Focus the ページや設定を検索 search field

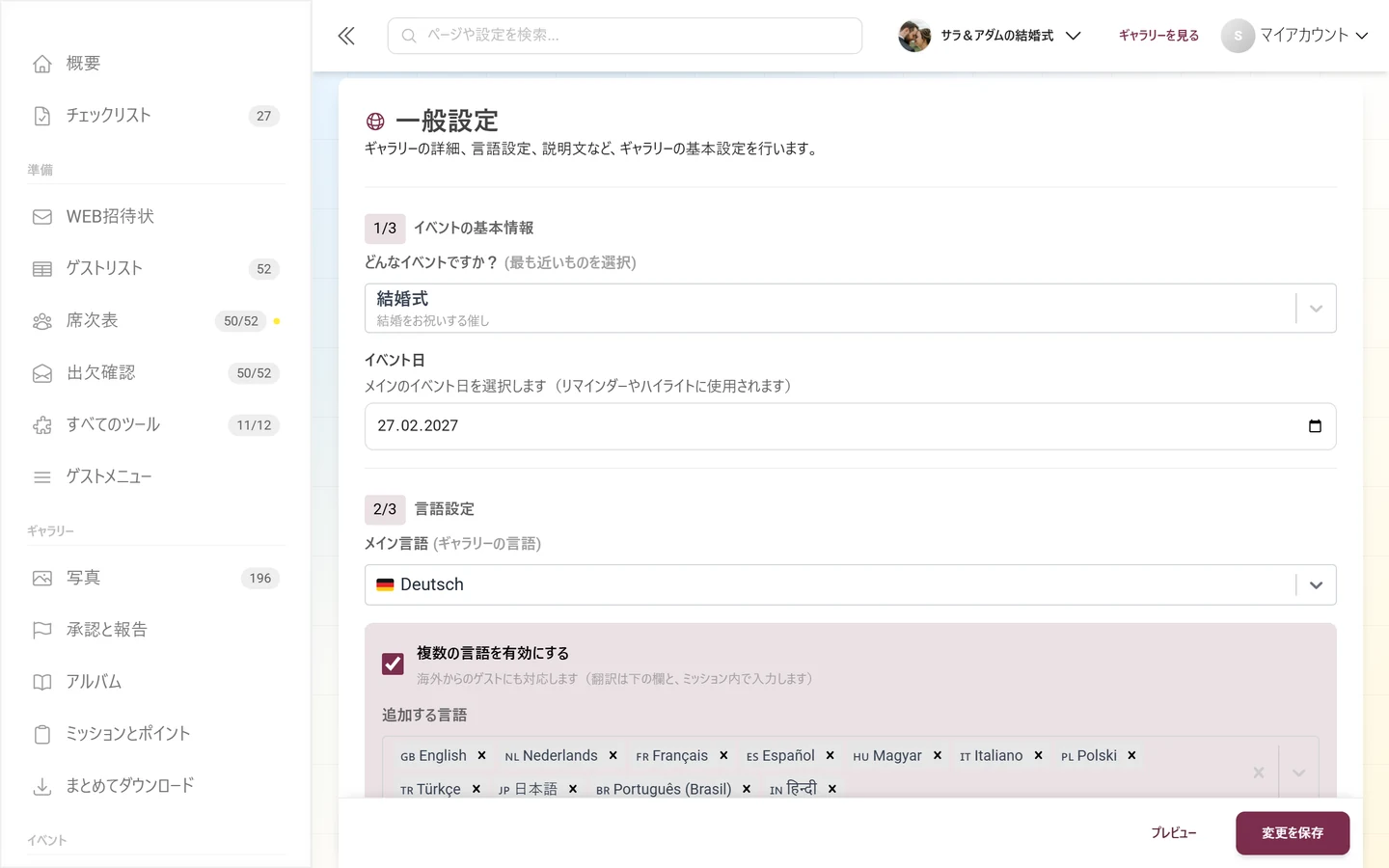(x=625, y=36)
